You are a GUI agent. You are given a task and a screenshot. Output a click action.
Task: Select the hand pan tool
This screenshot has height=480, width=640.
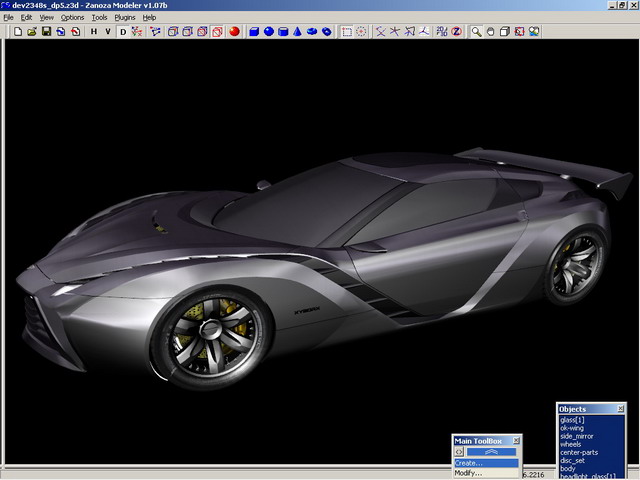click(x=491, y=32)
